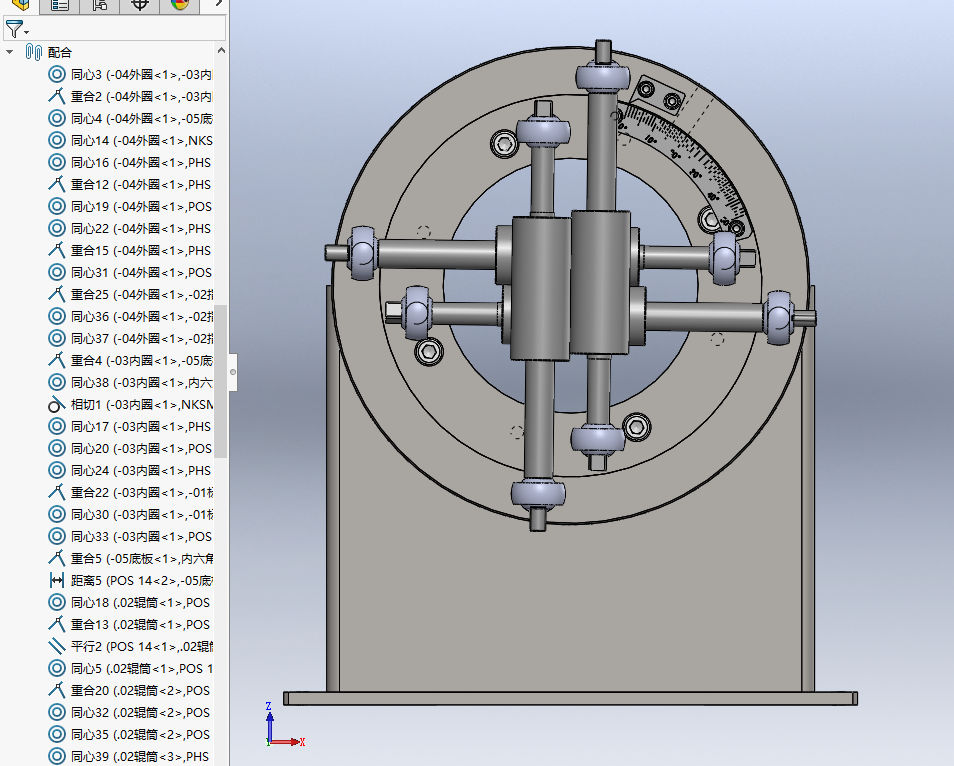Select coincident mate icon of 重合25
The height and width of the screenshot is (766, 954).
click(x=57, y=294)
